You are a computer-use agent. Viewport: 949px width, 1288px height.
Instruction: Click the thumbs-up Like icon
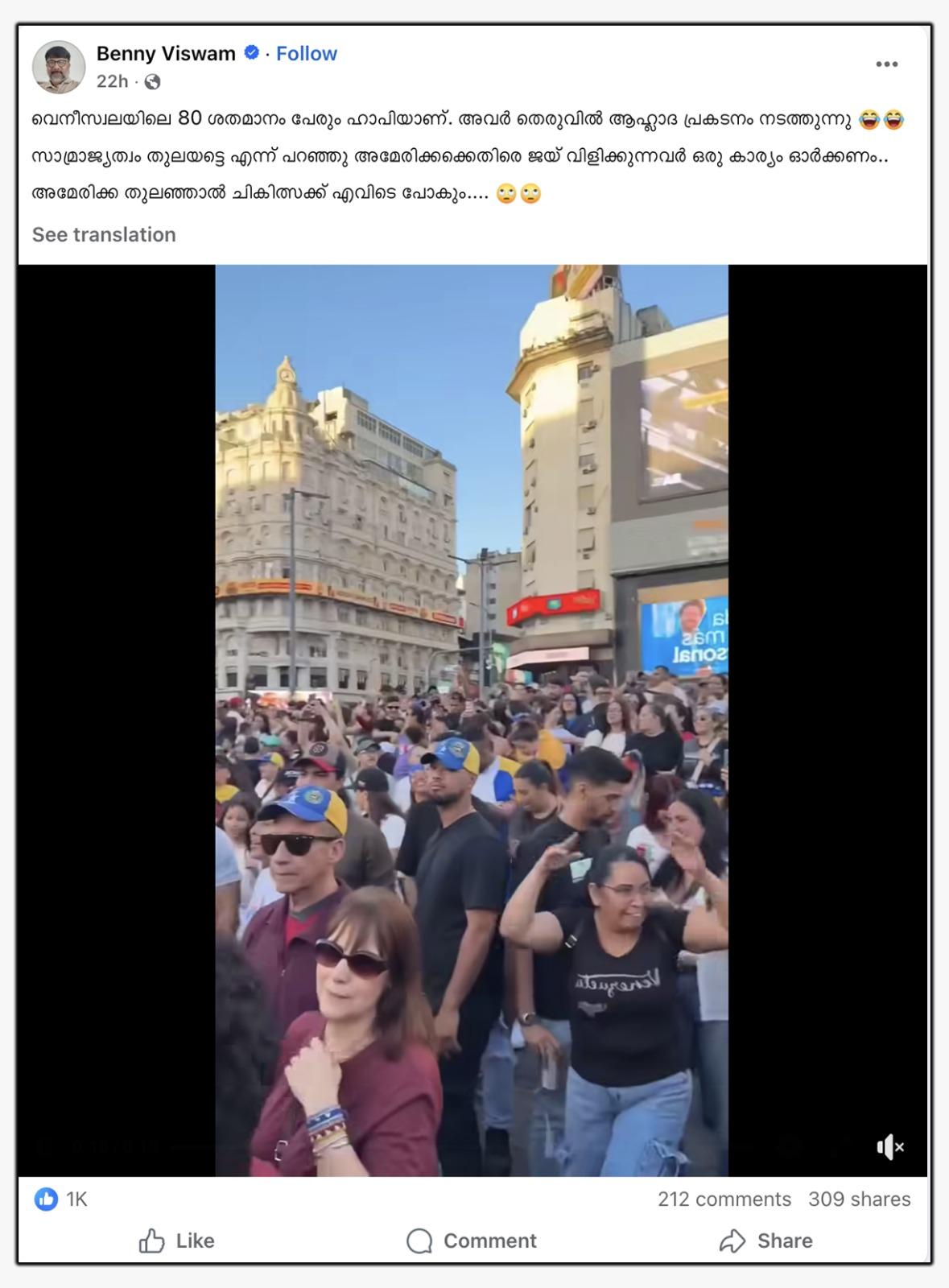tap(151, 1241)
